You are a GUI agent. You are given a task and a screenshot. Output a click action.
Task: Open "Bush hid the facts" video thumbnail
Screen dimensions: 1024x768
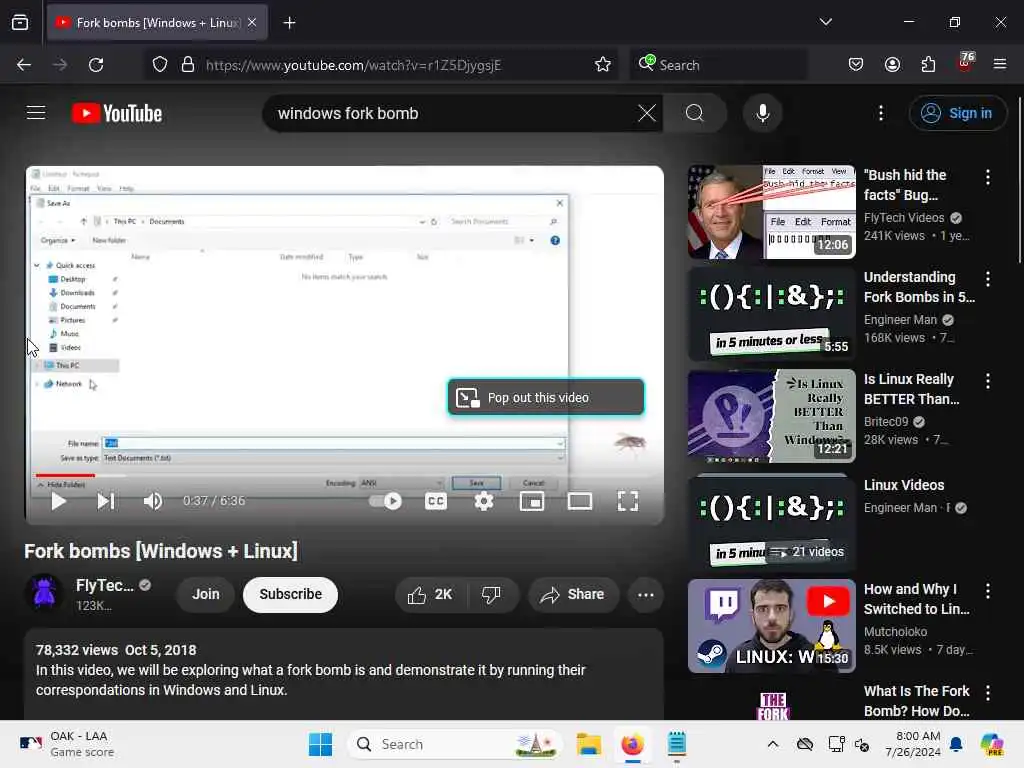(771, 212)
